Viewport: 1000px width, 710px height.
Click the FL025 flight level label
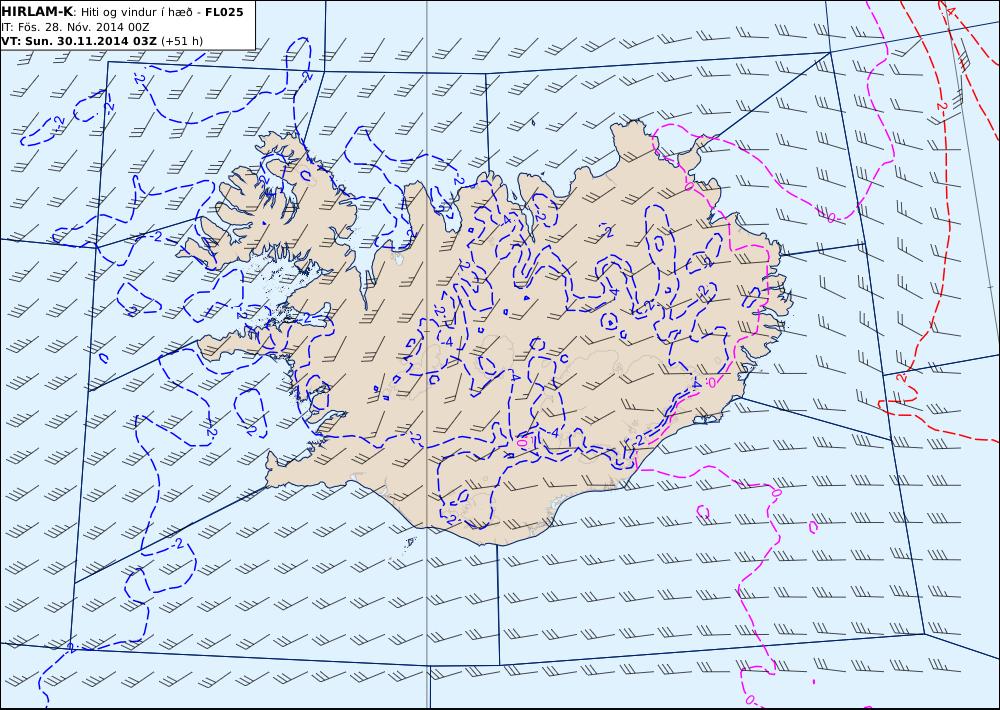click(x=224, y=12)
